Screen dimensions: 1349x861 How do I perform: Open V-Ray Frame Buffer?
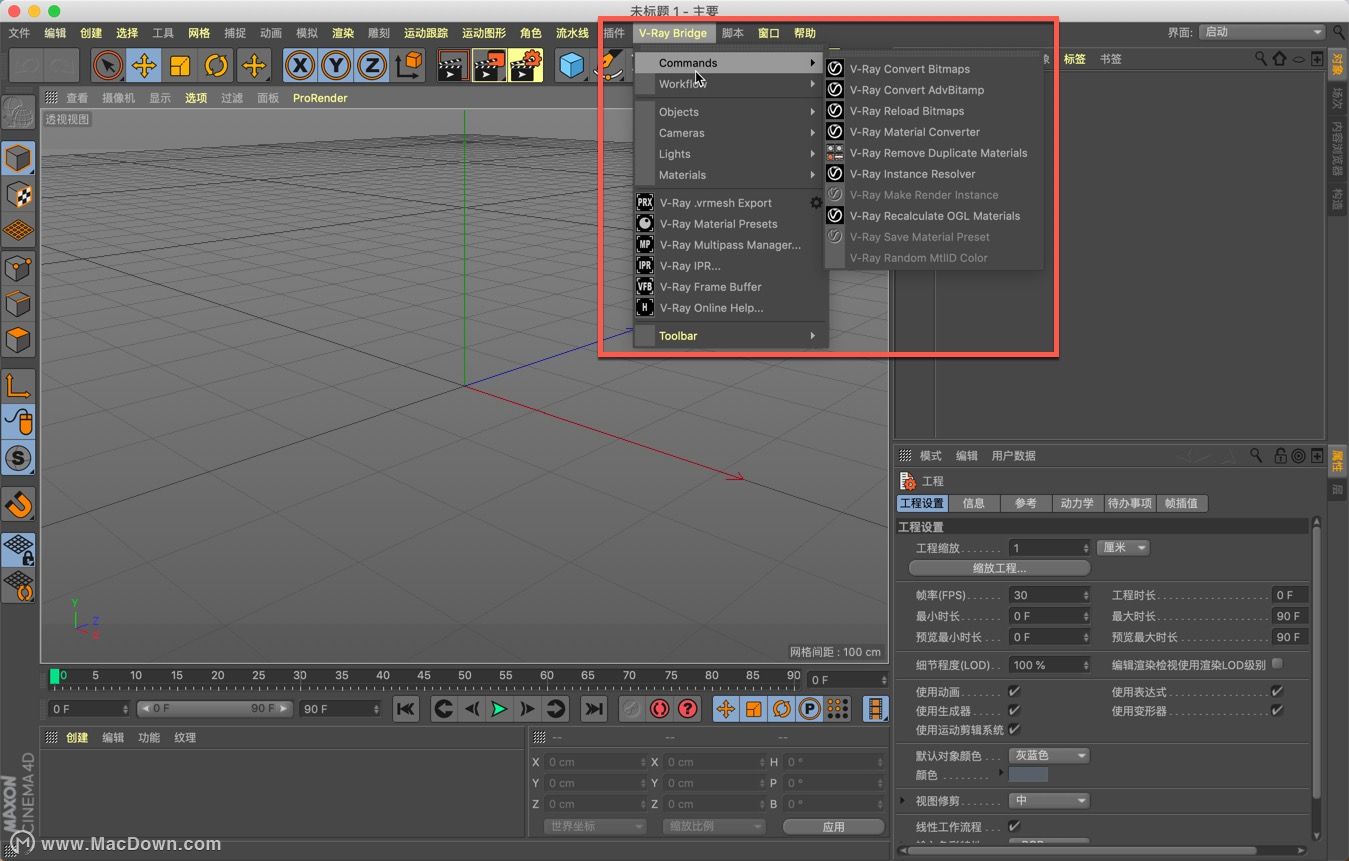[731, 287]
